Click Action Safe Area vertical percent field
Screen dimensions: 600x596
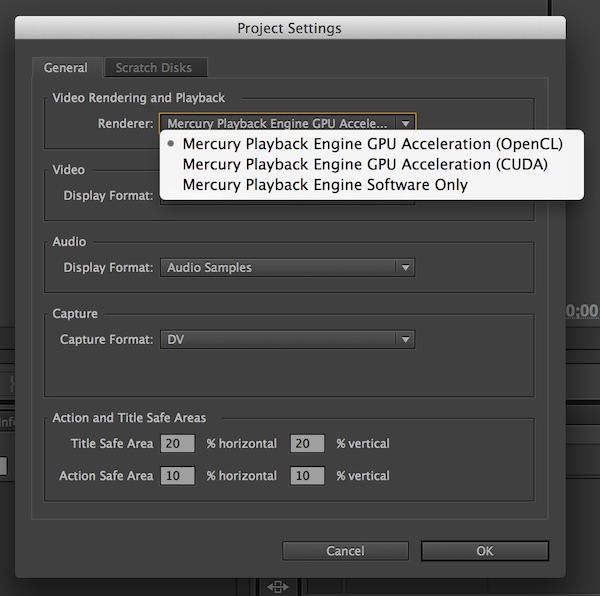(x=307, y=475)
